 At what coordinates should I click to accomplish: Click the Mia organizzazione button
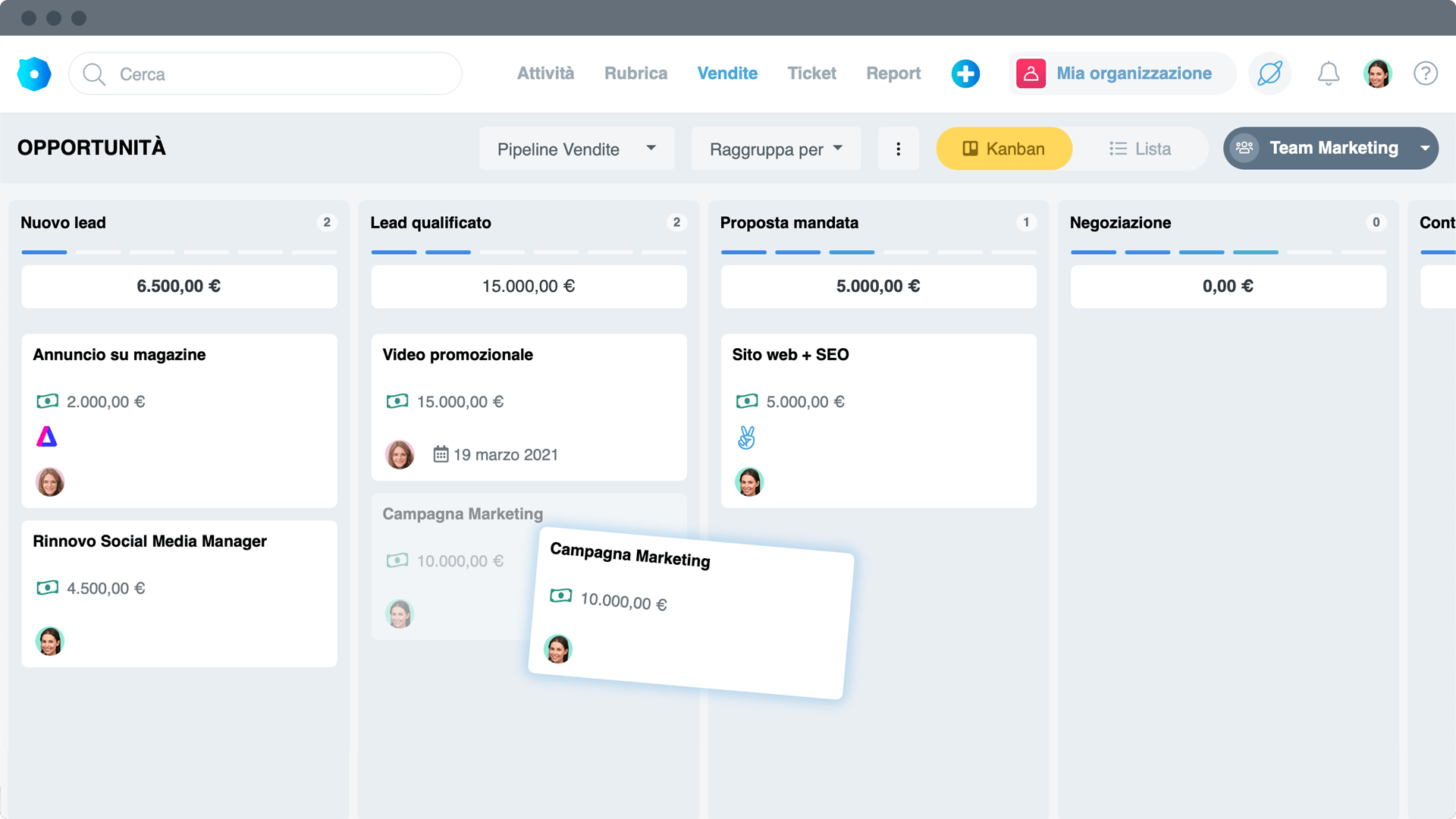[x=1122, y=74]
